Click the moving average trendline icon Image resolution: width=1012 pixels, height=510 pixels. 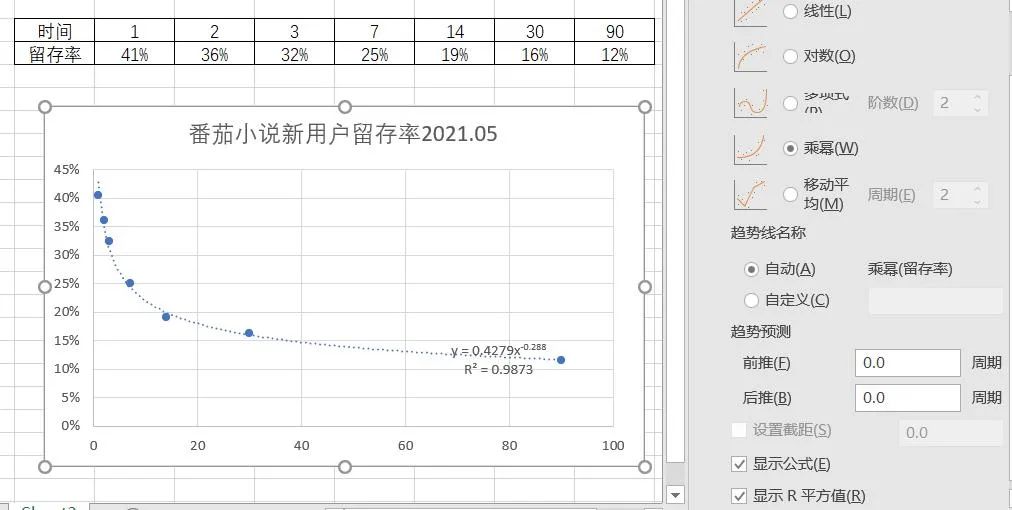[x=750, y=194]
